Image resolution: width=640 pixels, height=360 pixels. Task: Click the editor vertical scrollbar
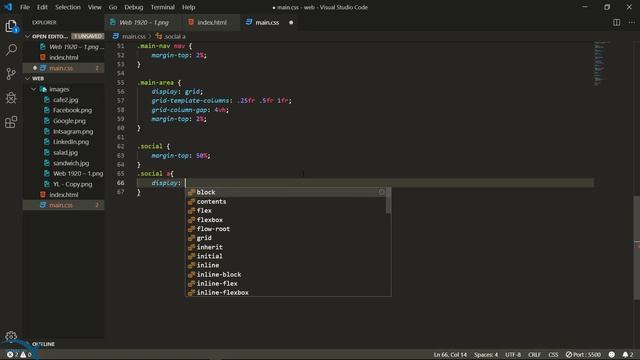(637, 247)
